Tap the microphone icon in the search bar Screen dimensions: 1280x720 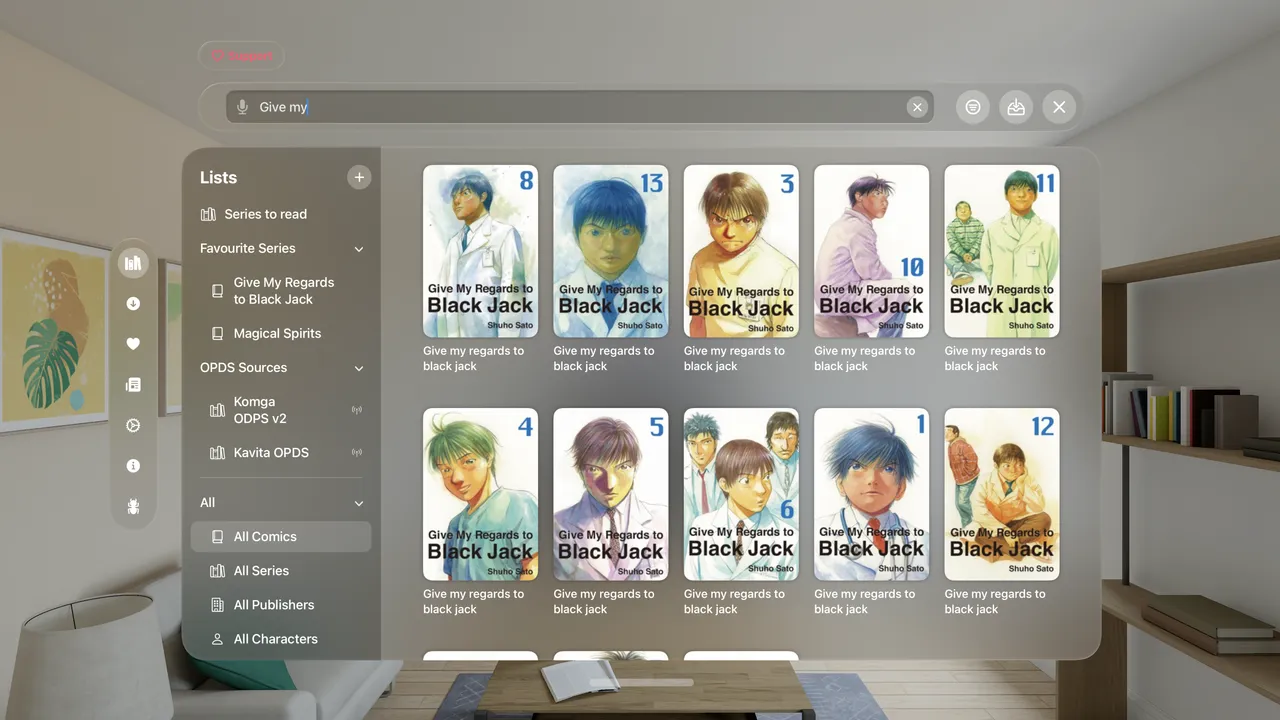(x=242, y=107)
